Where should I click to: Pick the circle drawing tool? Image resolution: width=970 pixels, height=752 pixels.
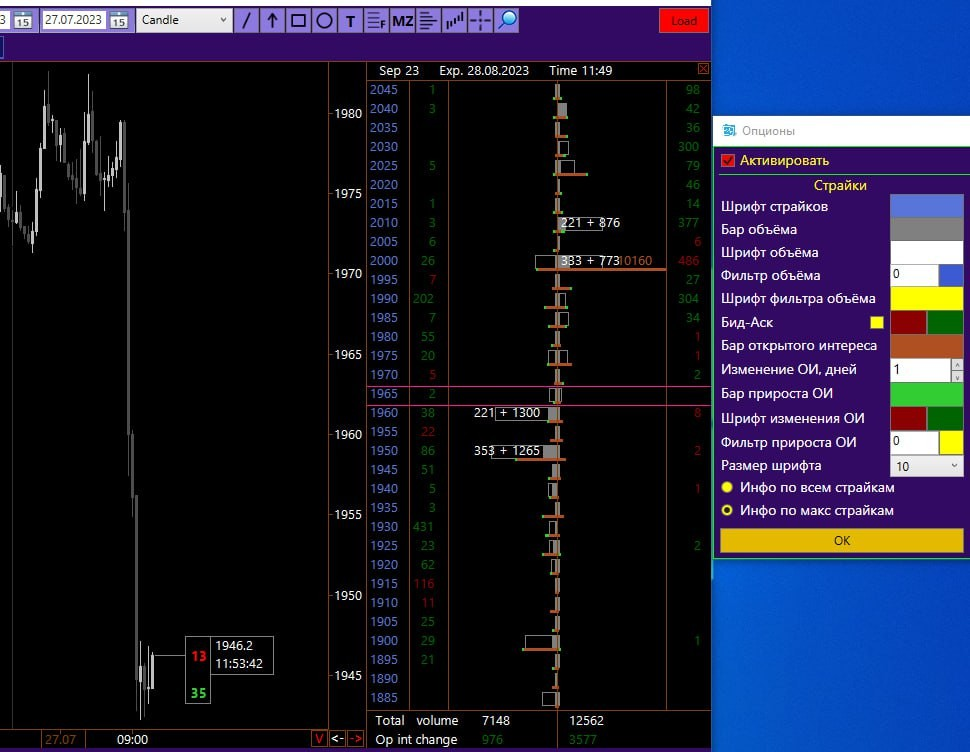[x=324, y=20]
